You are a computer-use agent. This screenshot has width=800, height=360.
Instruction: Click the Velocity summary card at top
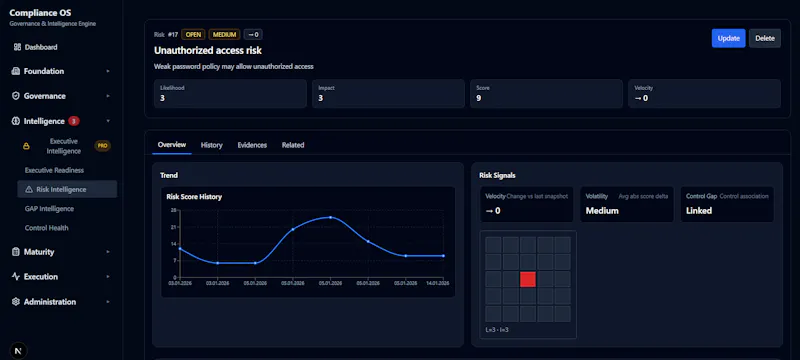(705, 93)
